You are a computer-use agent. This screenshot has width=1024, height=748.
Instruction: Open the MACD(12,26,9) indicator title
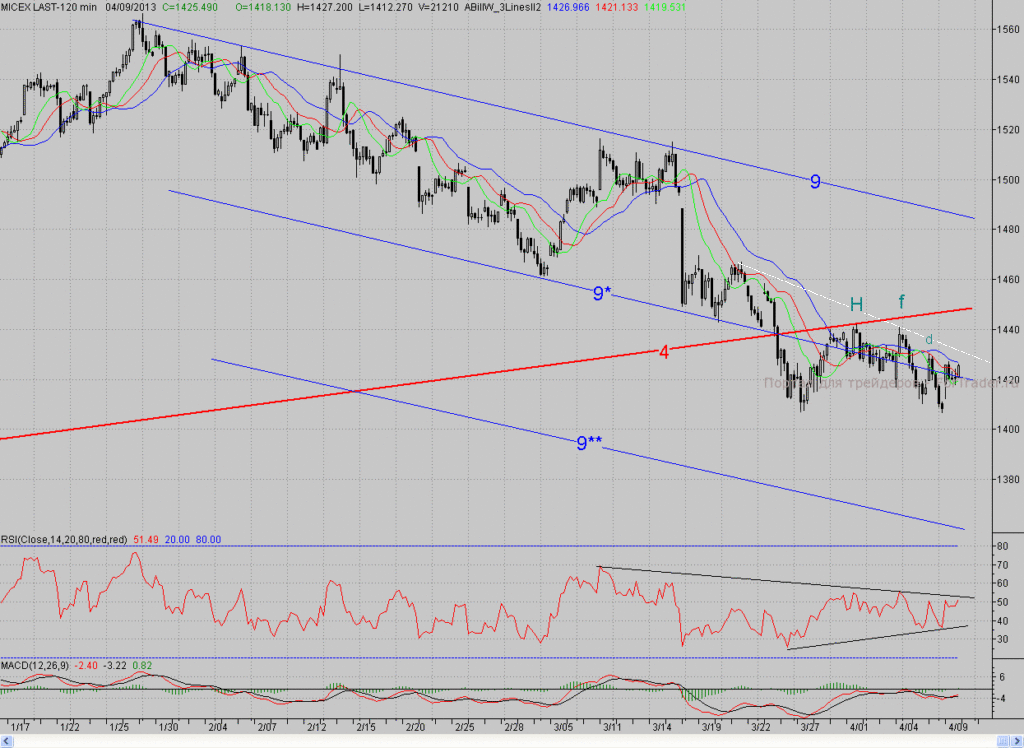pyautogui.click(x=35, y=666)
